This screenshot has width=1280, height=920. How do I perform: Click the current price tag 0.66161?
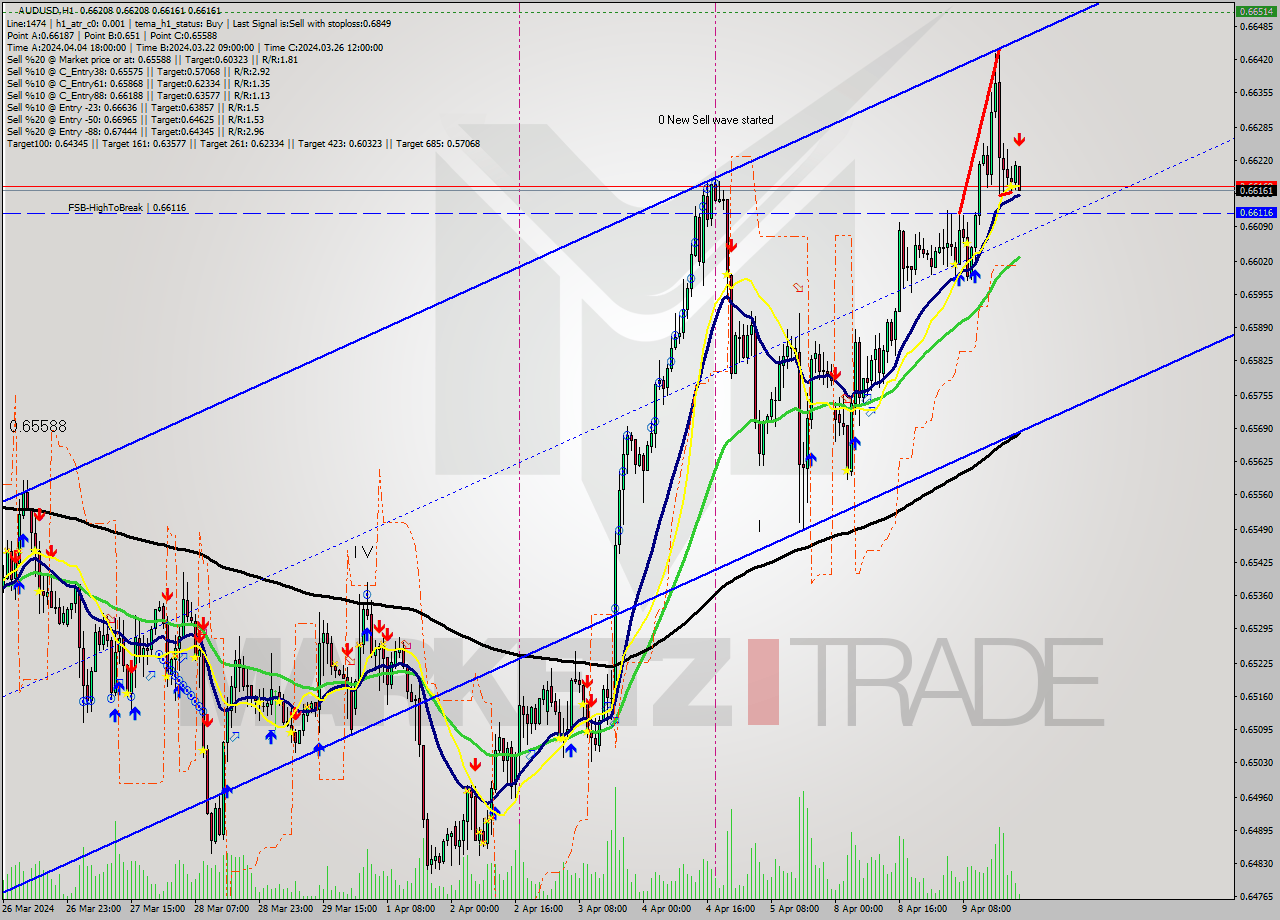tap(1256, 190)
